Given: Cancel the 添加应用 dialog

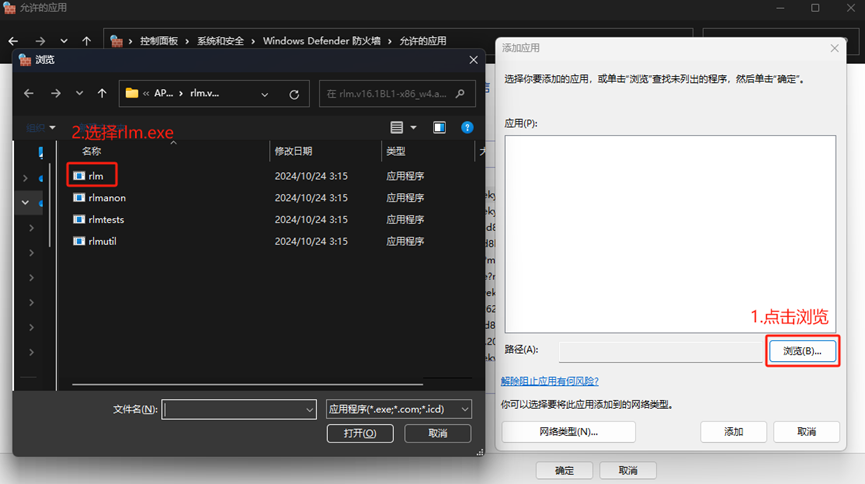Looking at the screenshot, I should tap(807, 432).
